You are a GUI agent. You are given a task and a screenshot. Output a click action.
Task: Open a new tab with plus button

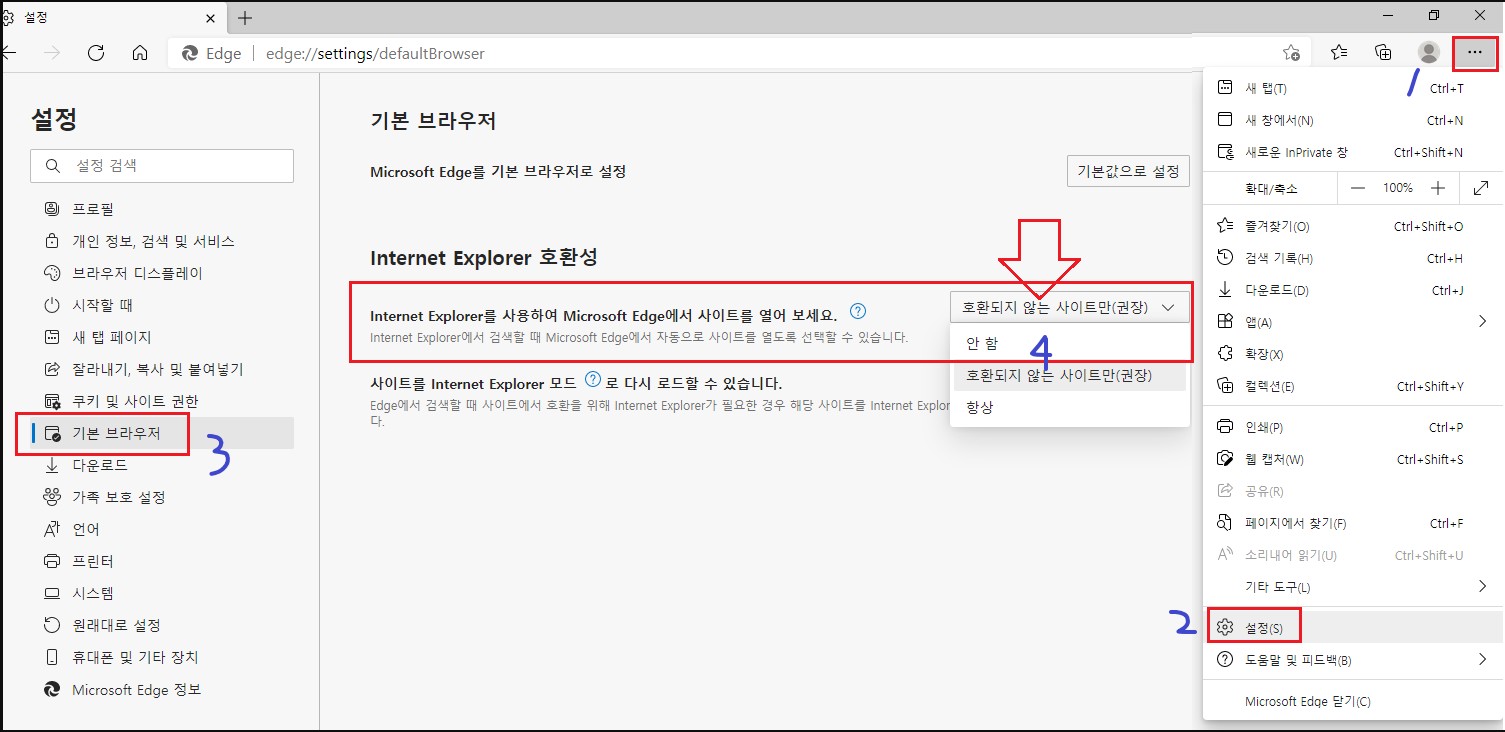pos(245,18)
